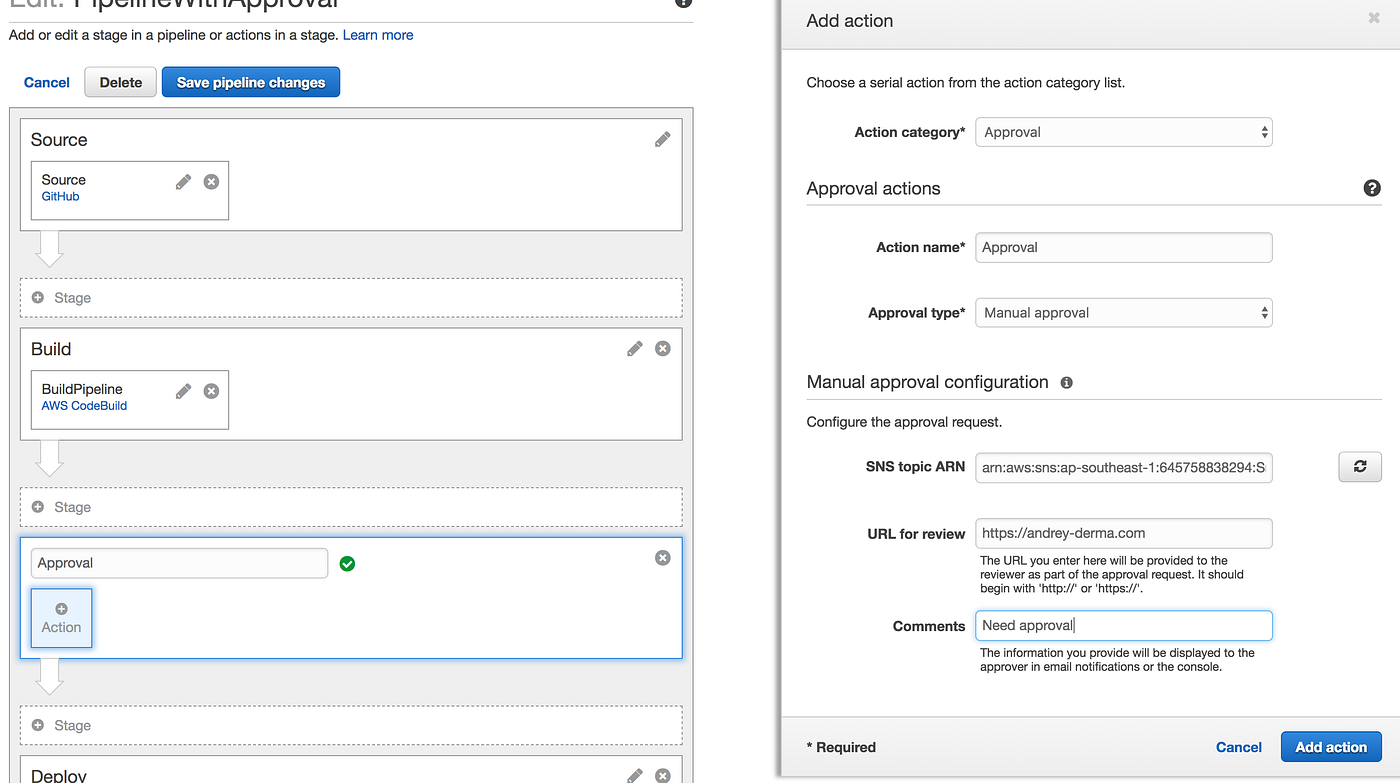Image resolution: width=1400 pixels, height=783 pixels.
Task: Open the Action category dropdown
Action: (1123, 131)
